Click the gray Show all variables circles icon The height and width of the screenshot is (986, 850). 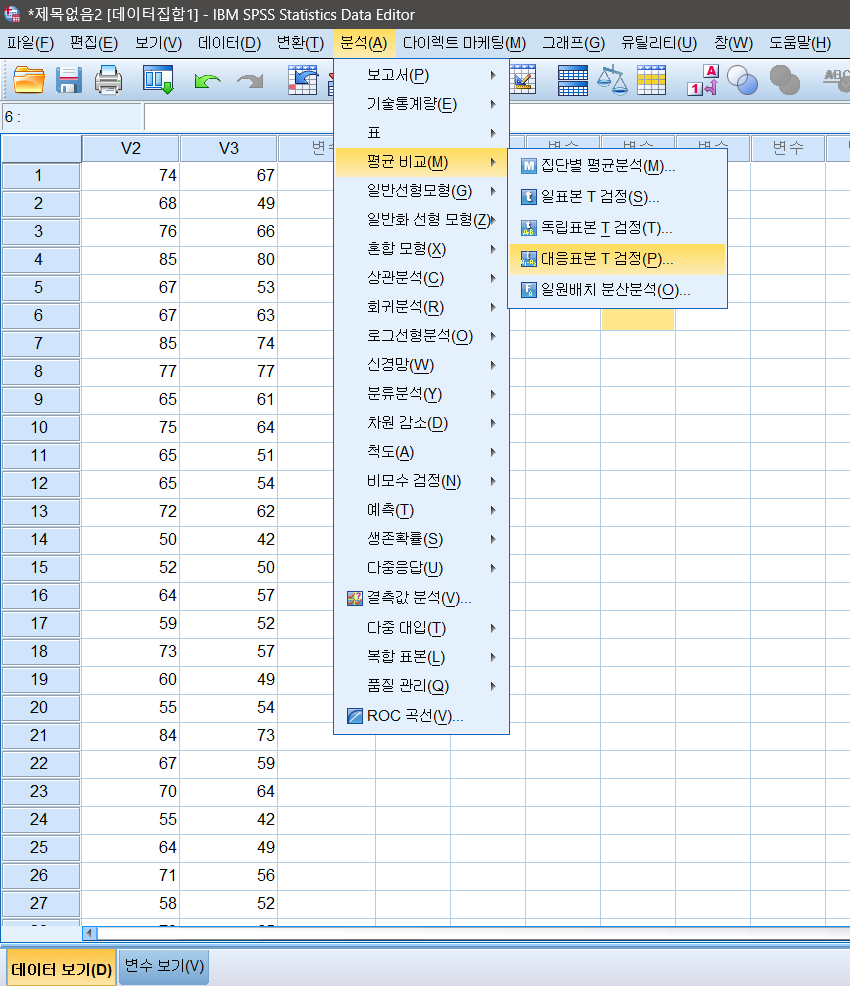(785, 80)
